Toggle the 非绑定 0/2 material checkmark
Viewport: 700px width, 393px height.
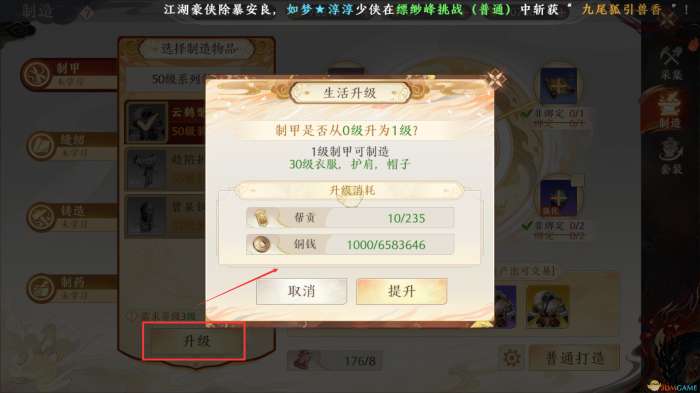tap(527, 226)
